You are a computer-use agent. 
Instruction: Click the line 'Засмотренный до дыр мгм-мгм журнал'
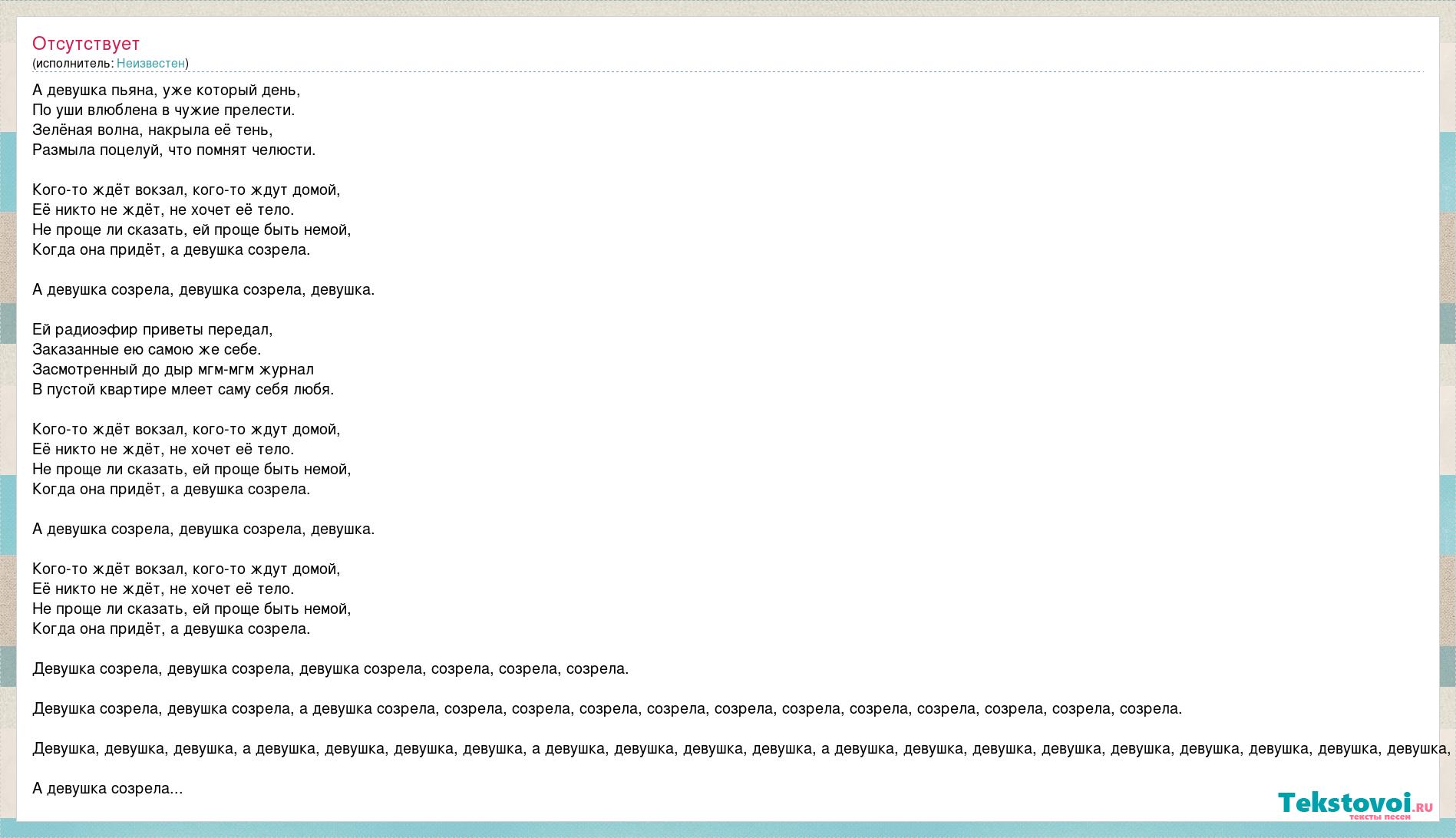173,369
